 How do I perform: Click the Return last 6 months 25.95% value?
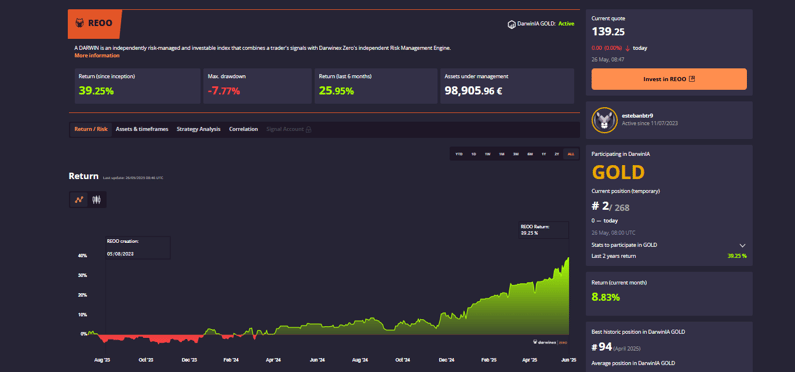pos(336,91)
